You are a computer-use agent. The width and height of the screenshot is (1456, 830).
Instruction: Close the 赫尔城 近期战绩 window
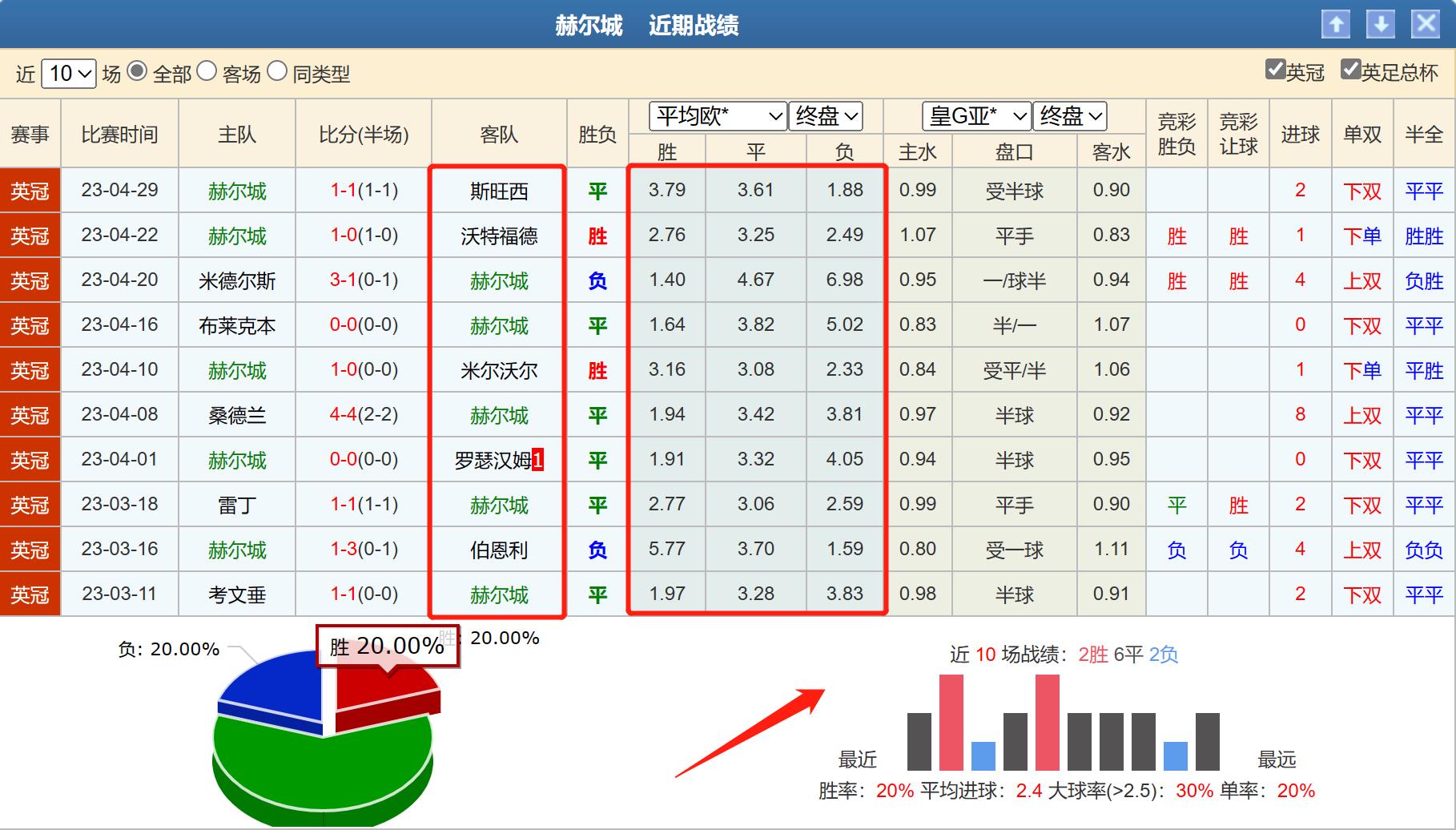1425,25
